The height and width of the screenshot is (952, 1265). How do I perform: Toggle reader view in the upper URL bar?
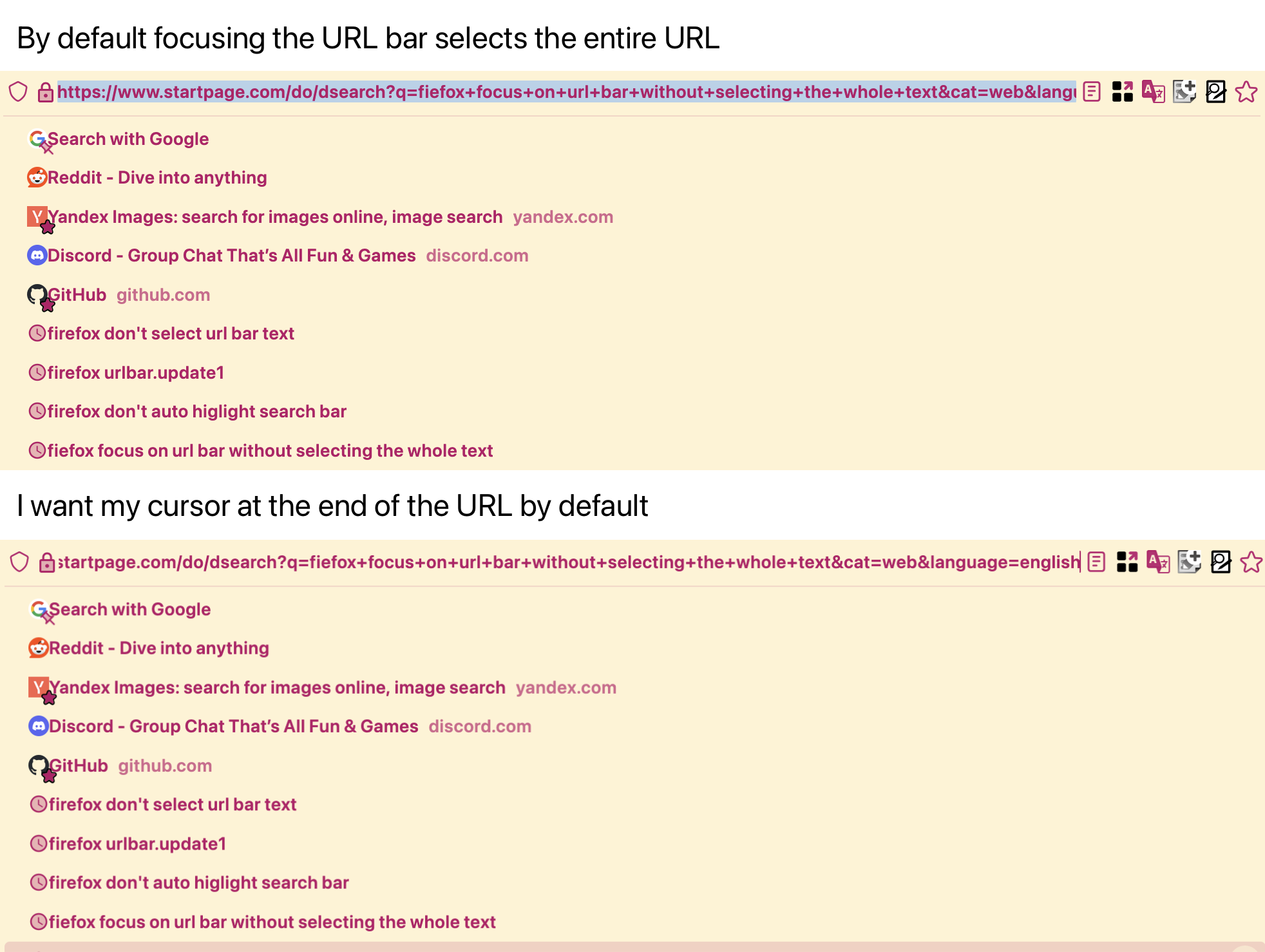pos(1092,92)
